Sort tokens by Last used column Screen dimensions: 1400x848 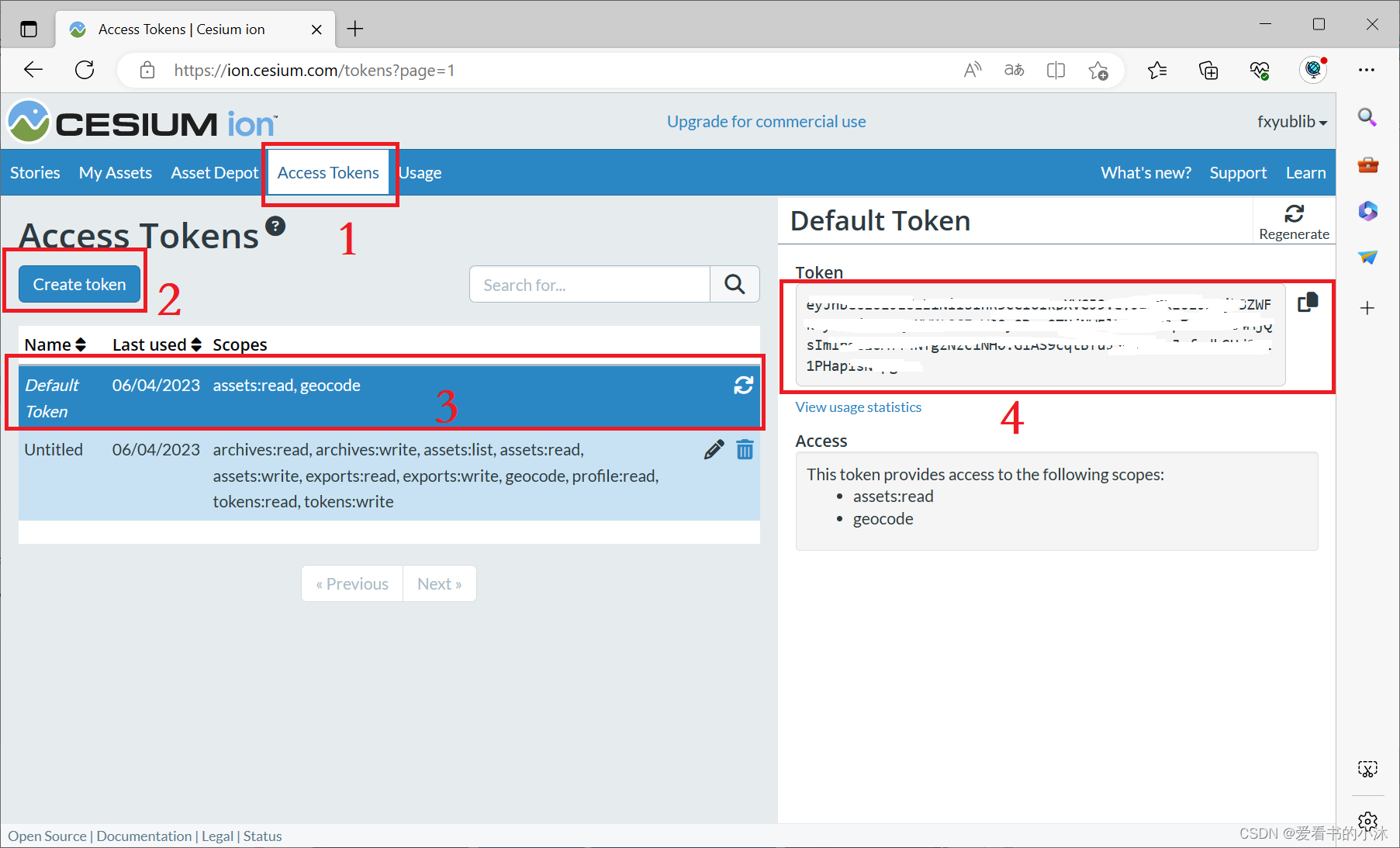pos(157,344)
